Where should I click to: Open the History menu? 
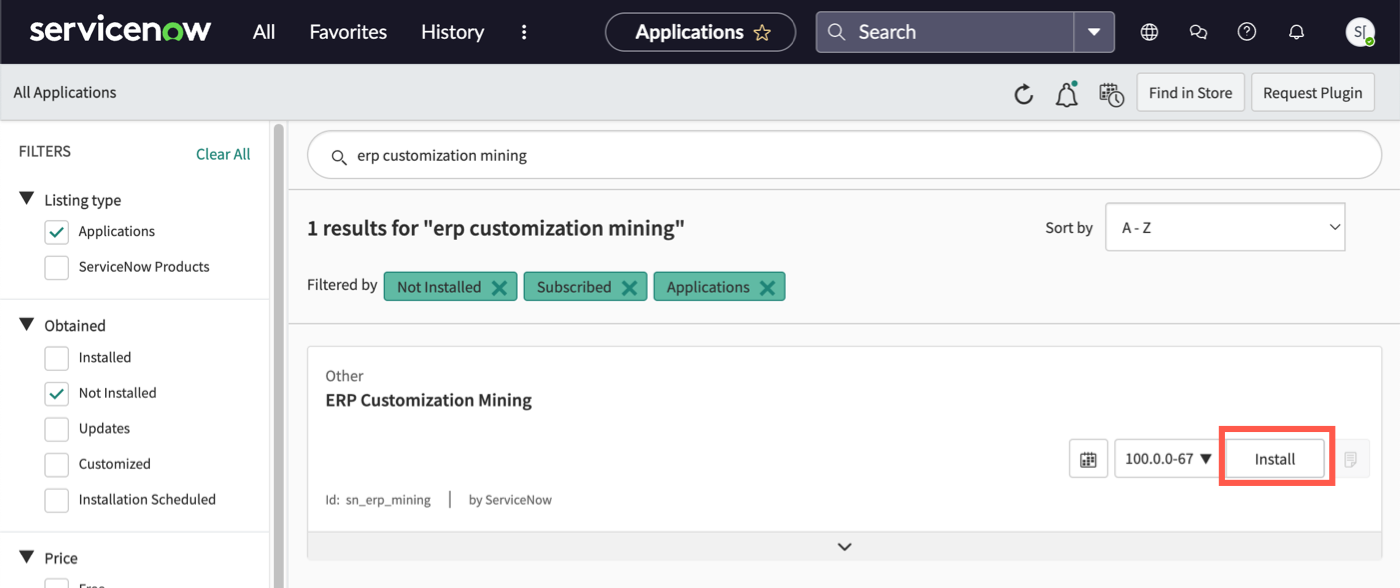pyautogui.click(x=452, y=32)
